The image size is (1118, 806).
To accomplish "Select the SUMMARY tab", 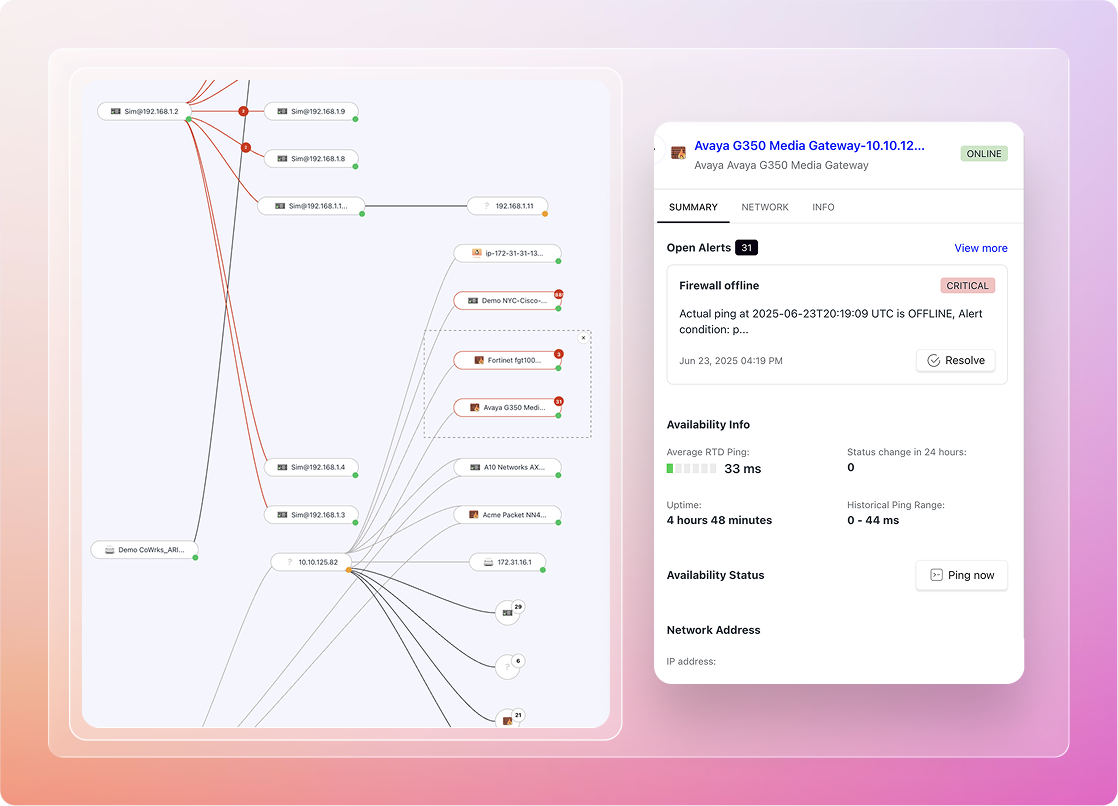I will point(693,207).
